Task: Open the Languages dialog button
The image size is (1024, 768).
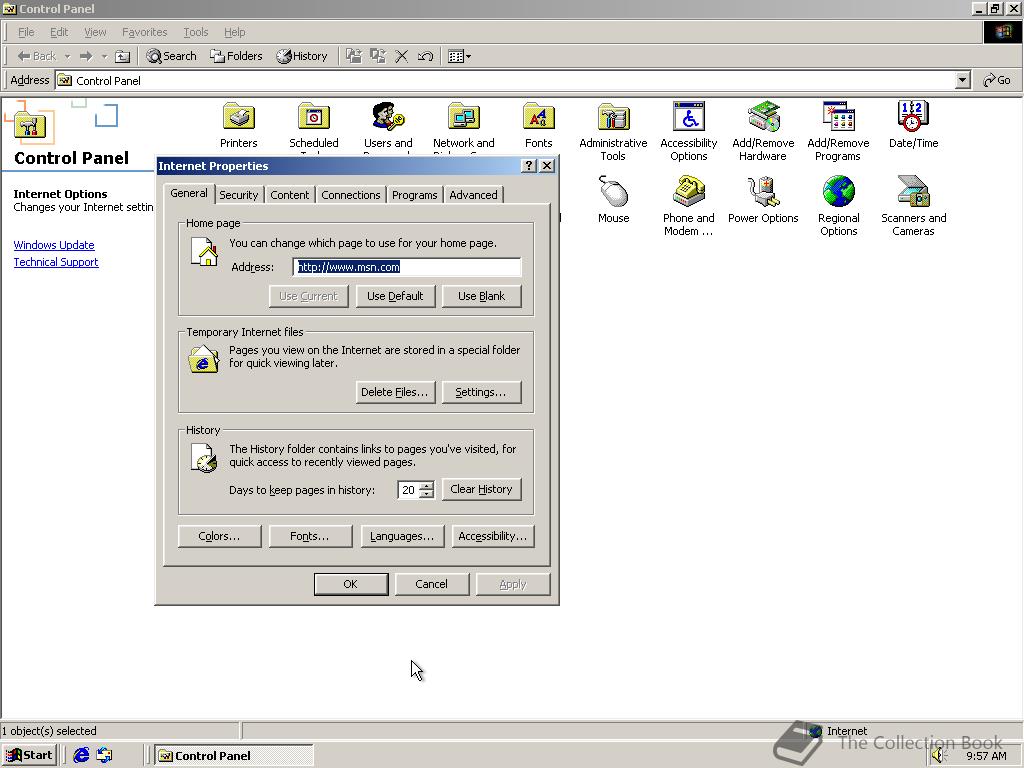Action: pyautogui.click(x=402, y=536)
